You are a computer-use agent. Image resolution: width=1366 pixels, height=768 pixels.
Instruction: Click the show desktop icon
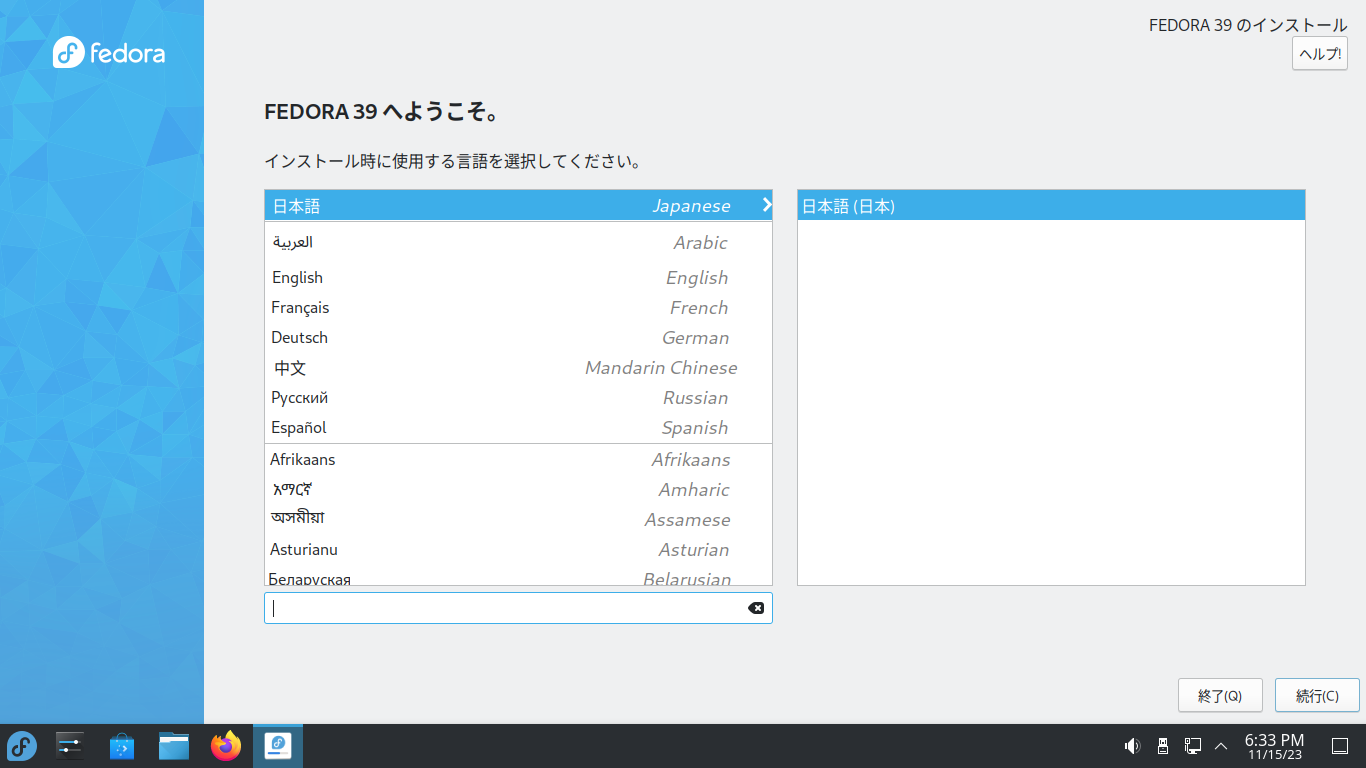coord(1340,746)
